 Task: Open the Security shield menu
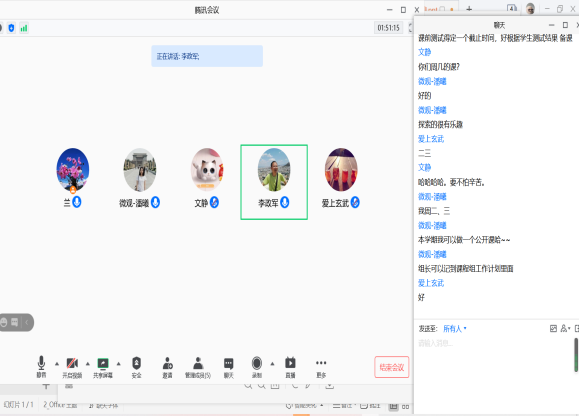click(136, 367)
